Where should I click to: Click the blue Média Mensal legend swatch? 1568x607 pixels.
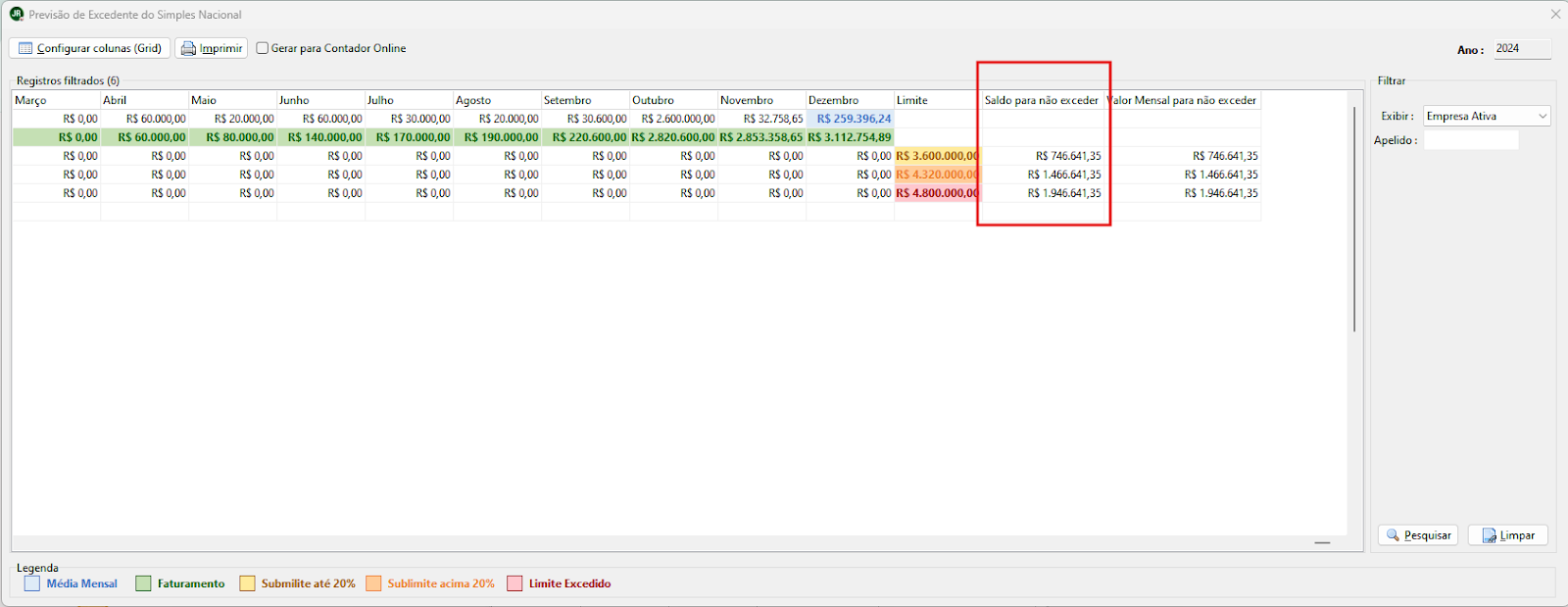pos(32,583)
